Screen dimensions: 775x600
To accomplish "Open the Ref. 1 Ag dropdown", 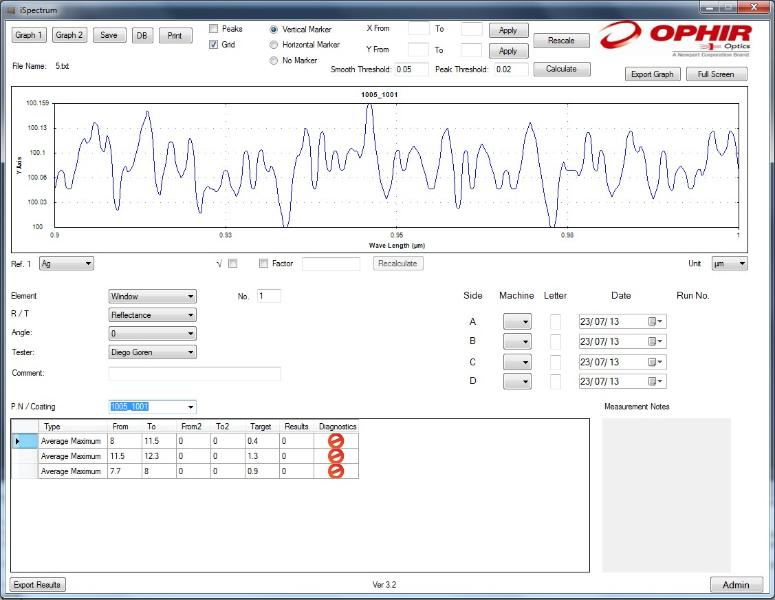I will click(x=66, y=263).
